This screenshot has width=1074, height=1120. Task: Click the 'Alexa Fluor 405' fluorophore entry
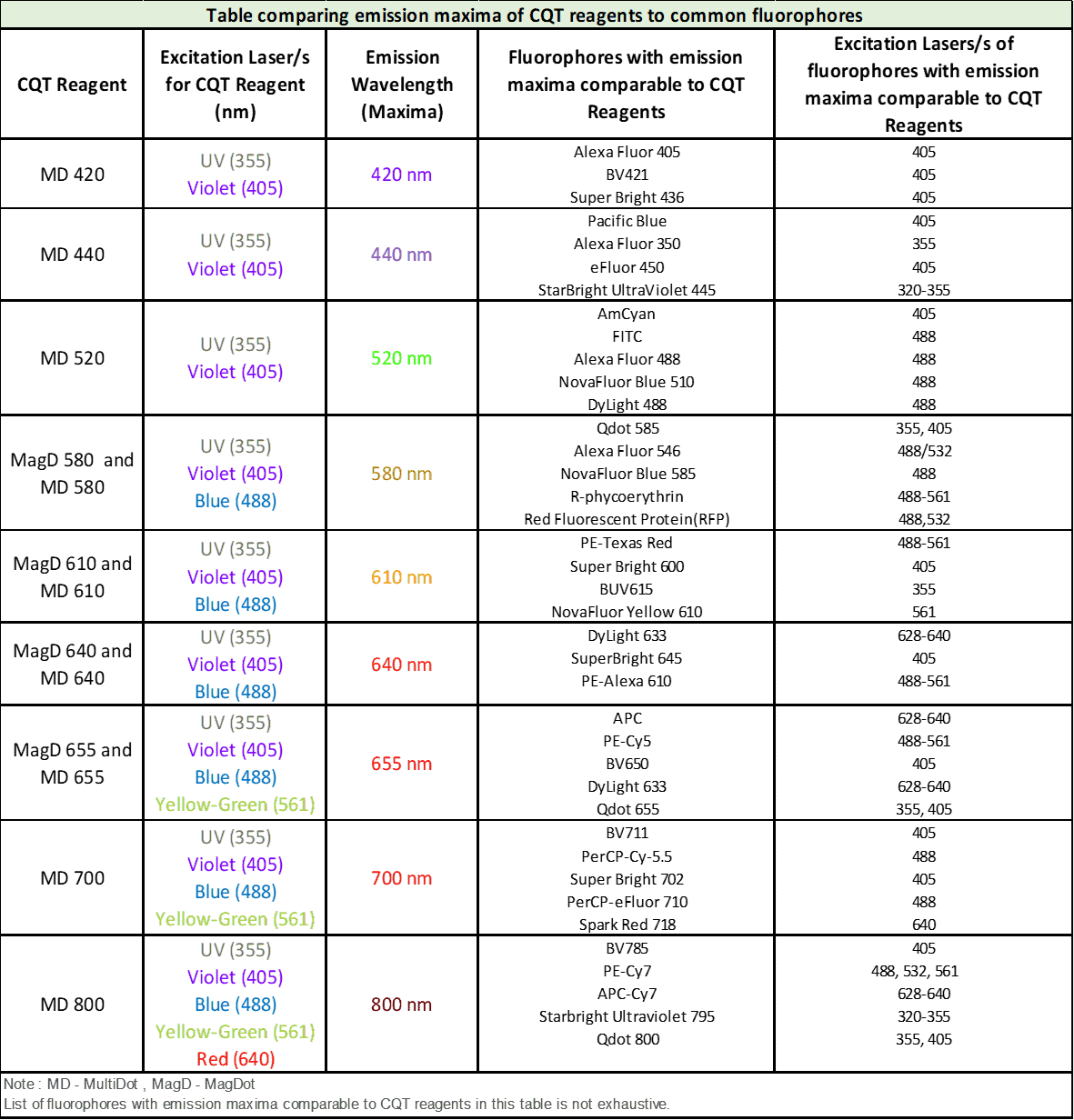coord(627,152)
